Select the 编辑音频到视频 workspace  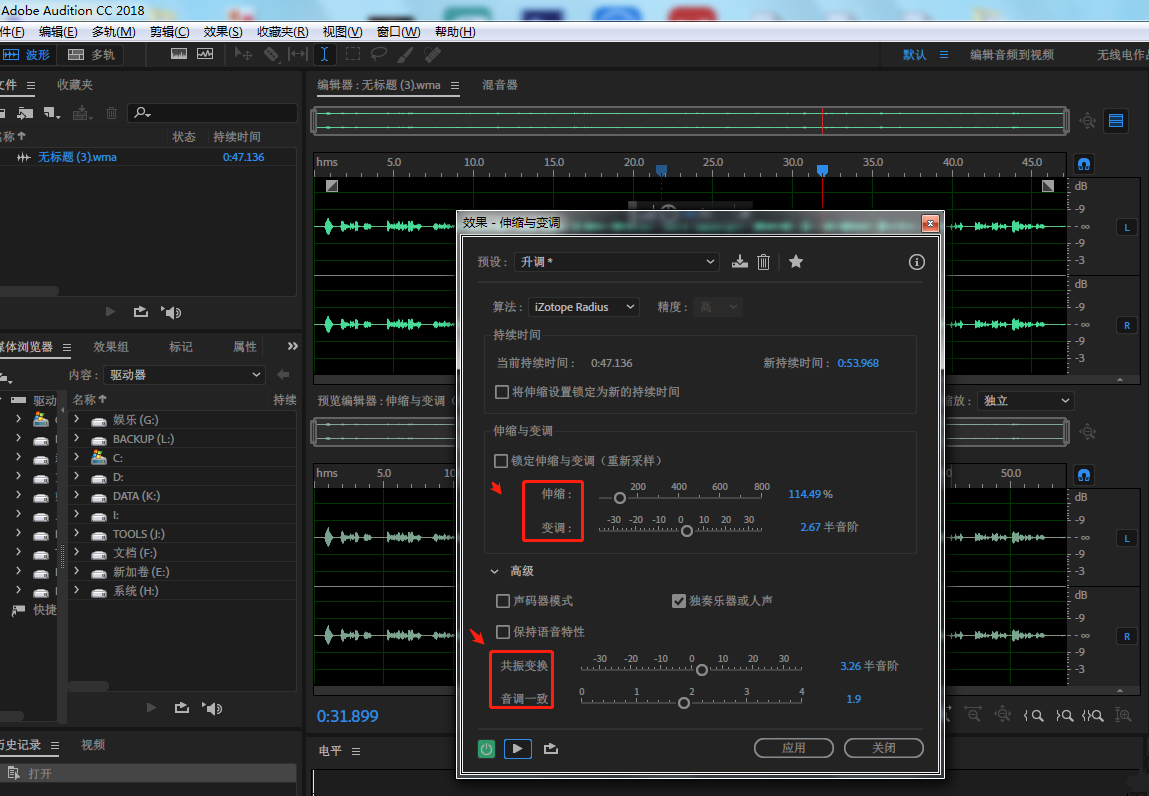click(1012, 55)
